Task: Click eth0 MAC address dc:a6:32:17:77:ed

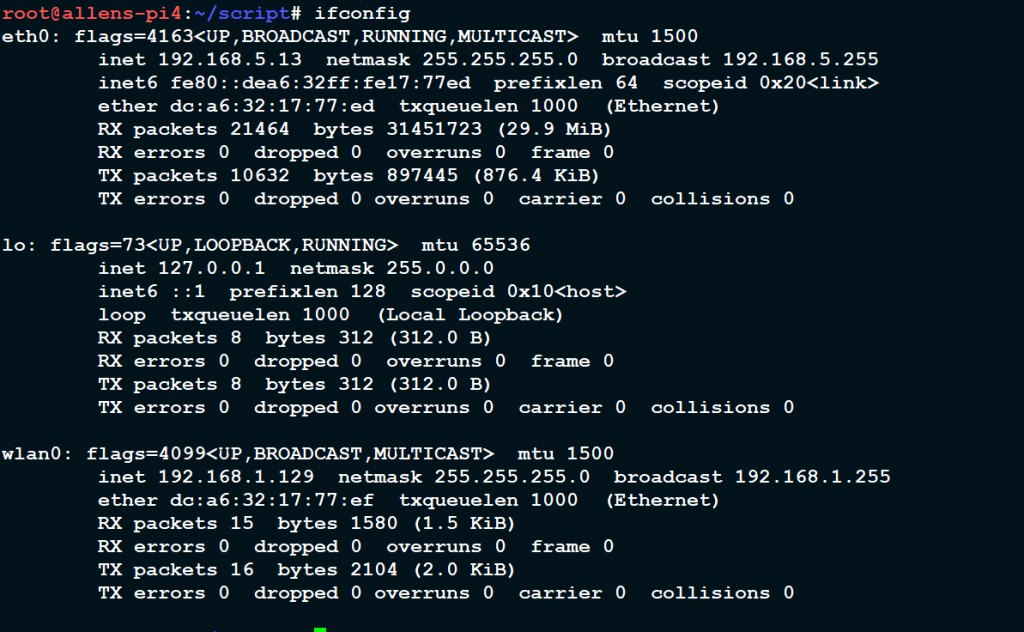Action: click(272, 106)
